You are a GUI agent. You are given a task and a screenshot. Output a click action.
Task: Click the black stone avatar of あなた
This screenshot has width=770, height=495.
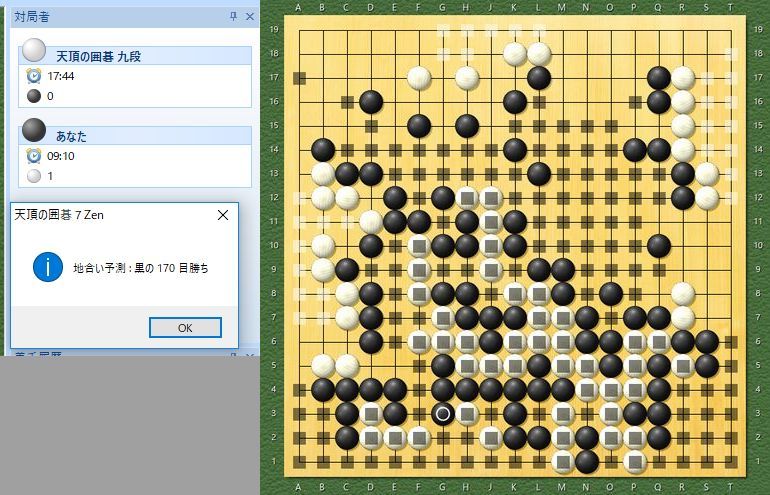[34, 130]
